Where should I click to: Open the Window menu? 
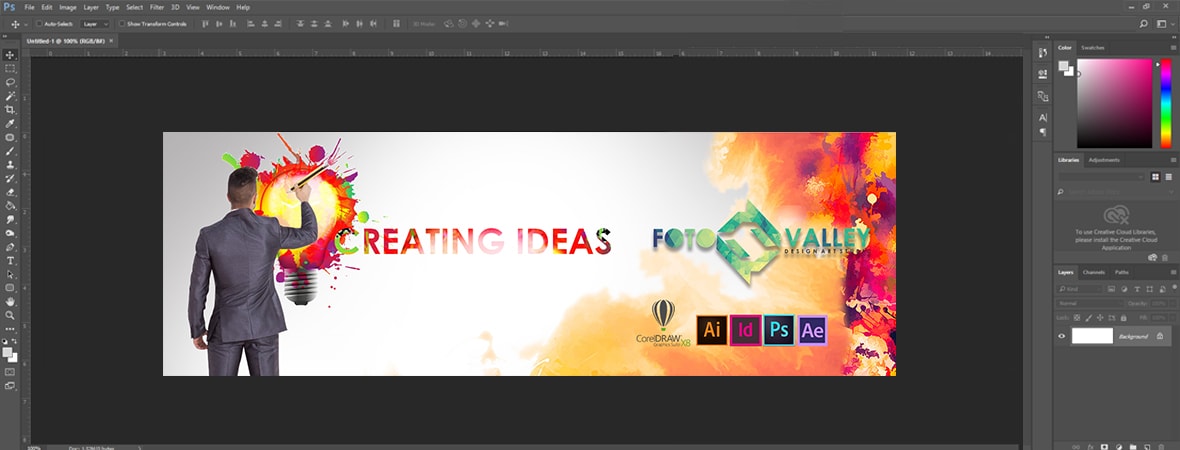217,7
